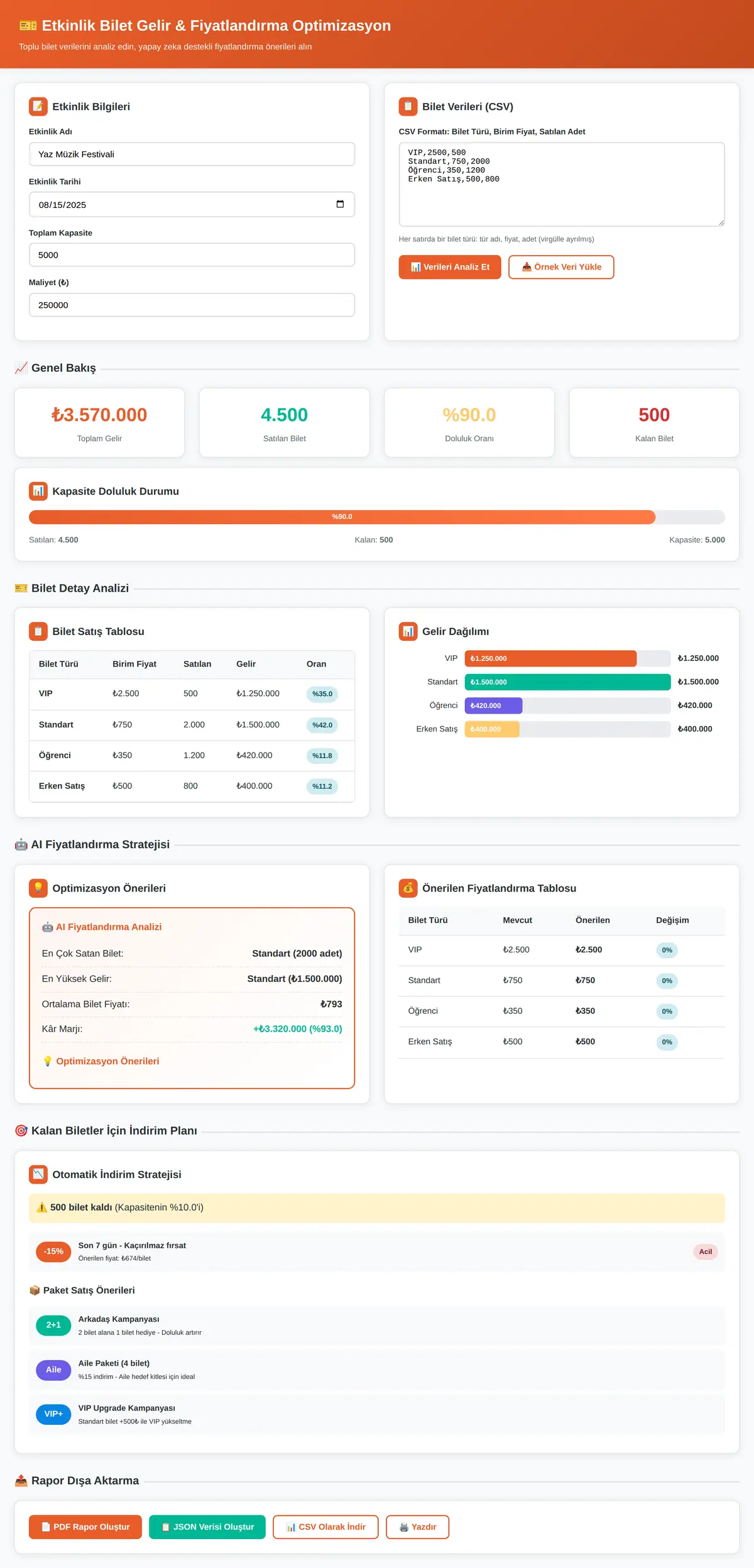The width and height of the screenshot is (754, 1568).
Task: Click the orange VIP revenue bar
Action: (550, 658)
